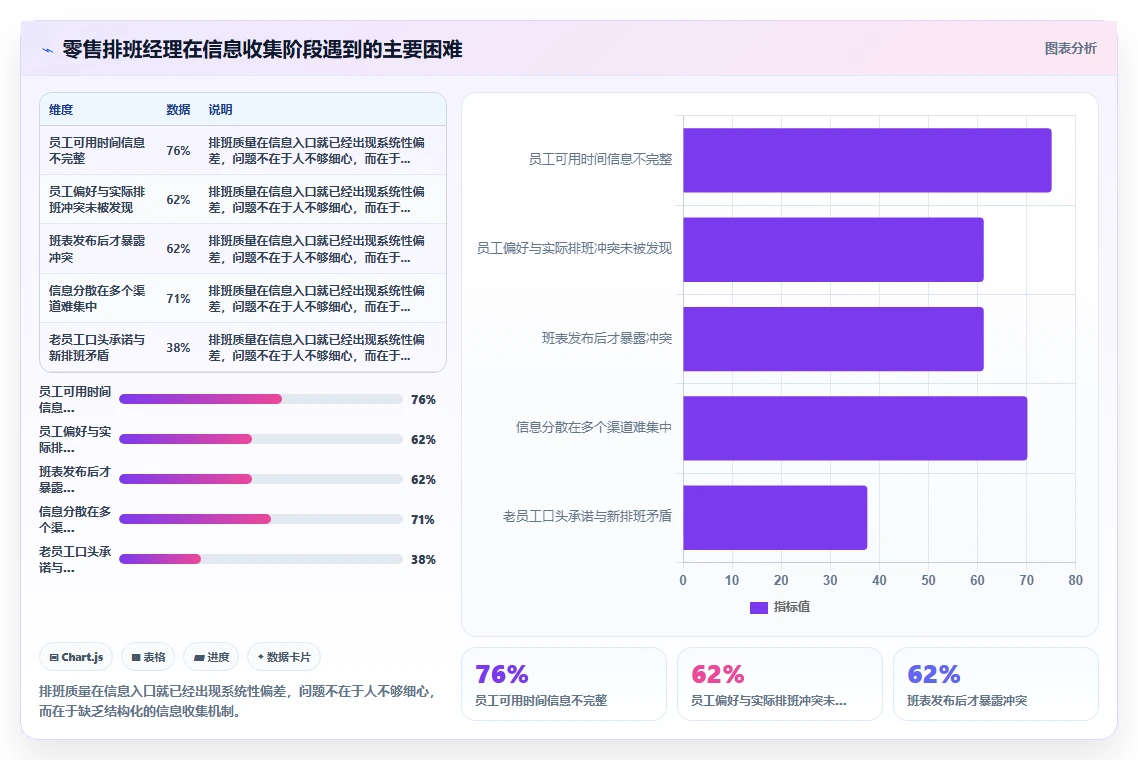Viewport: 1138px width, 760px height.
Task: Click the description cell in the 71% table row
Action: (316, 298)
